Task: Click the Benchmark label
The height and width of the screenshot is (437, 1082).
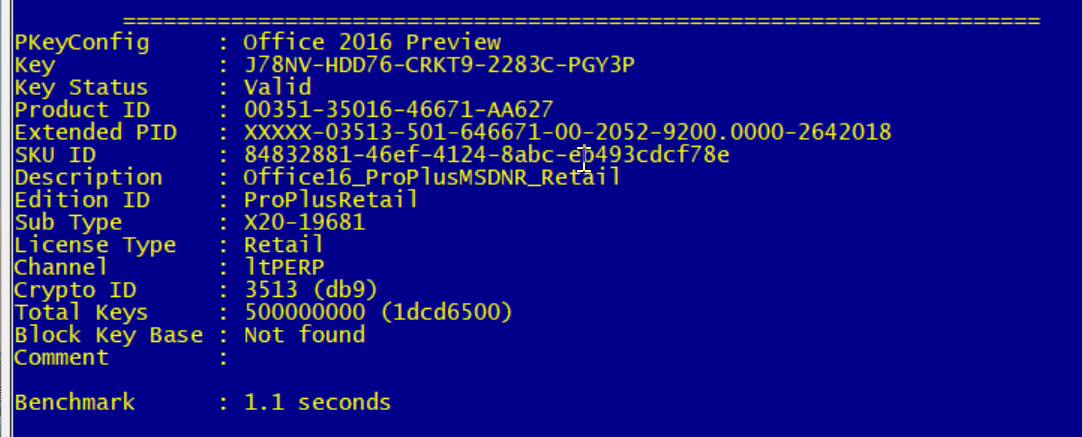Action: click(x=75, y=402)
